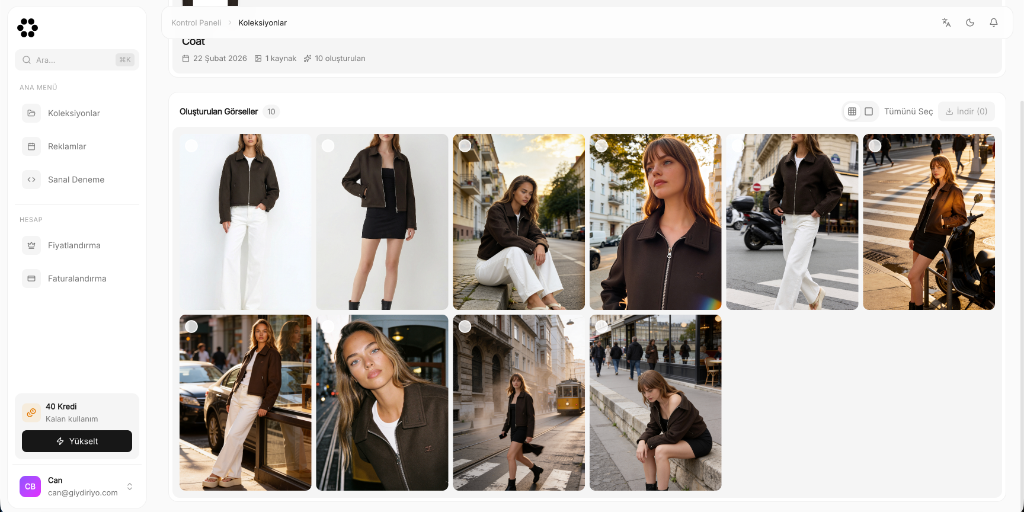
Task: Navigate to Kontrol Paneli breadcrumb link
Action: tap(196, 22)
